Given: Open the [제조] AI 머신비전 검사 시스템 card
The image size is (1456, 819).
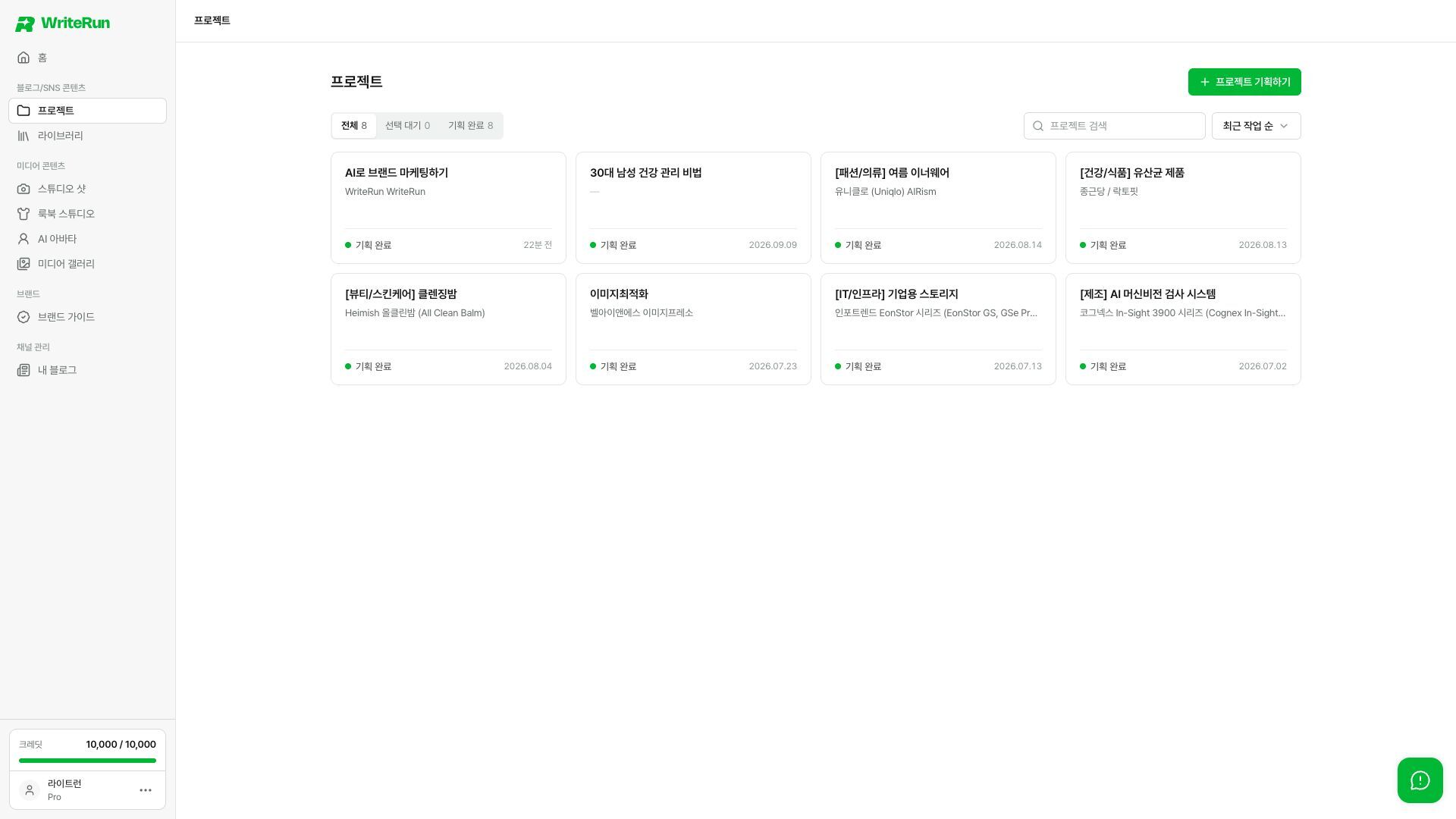Looking at the screenshot, I should (1183, 329).
